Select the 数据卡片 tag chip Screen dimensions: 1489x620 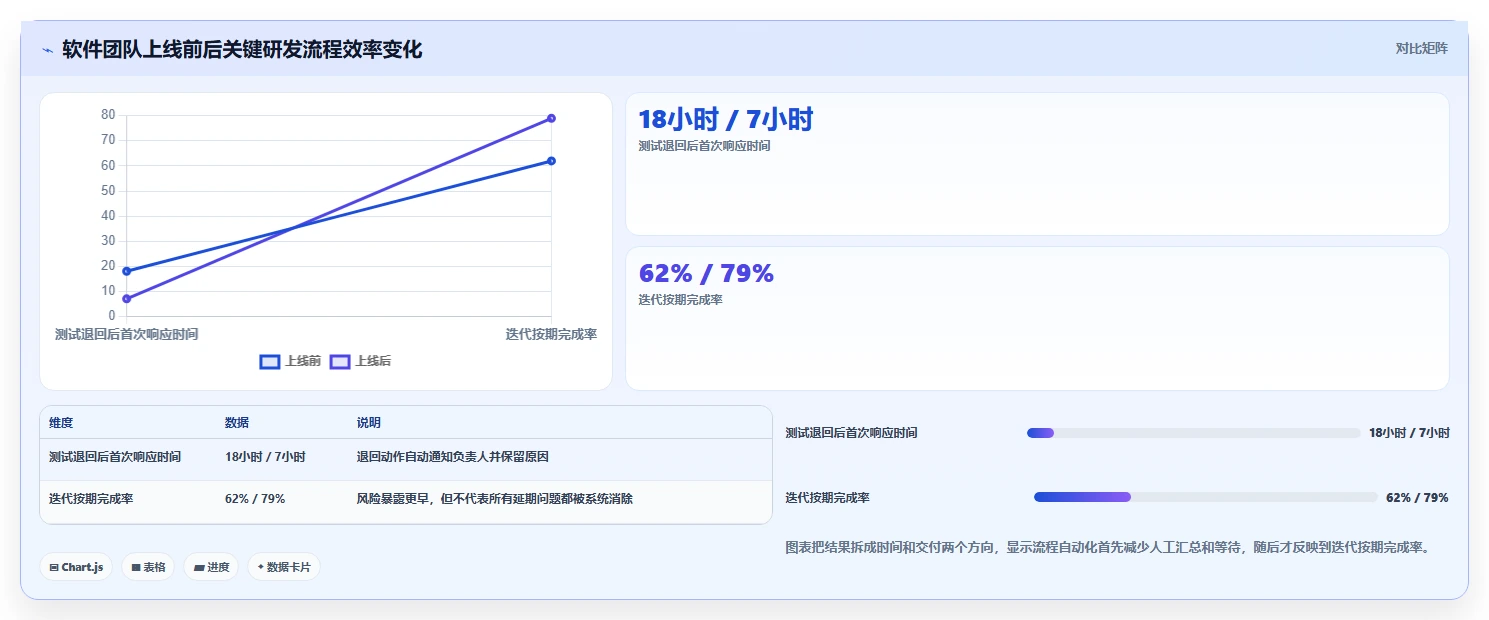[284, 567]
